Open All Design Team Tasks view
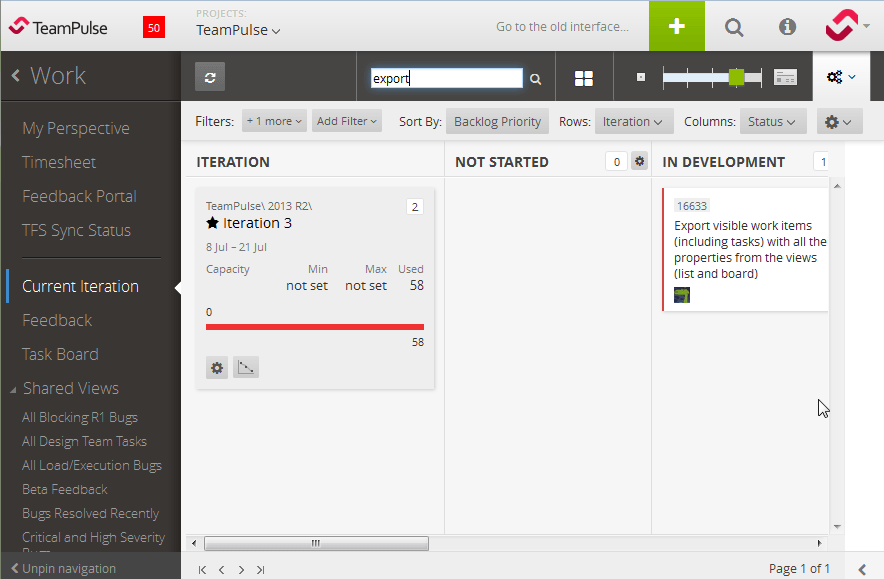This screenshot has height=579, width=884. click(x=84, y=441)
